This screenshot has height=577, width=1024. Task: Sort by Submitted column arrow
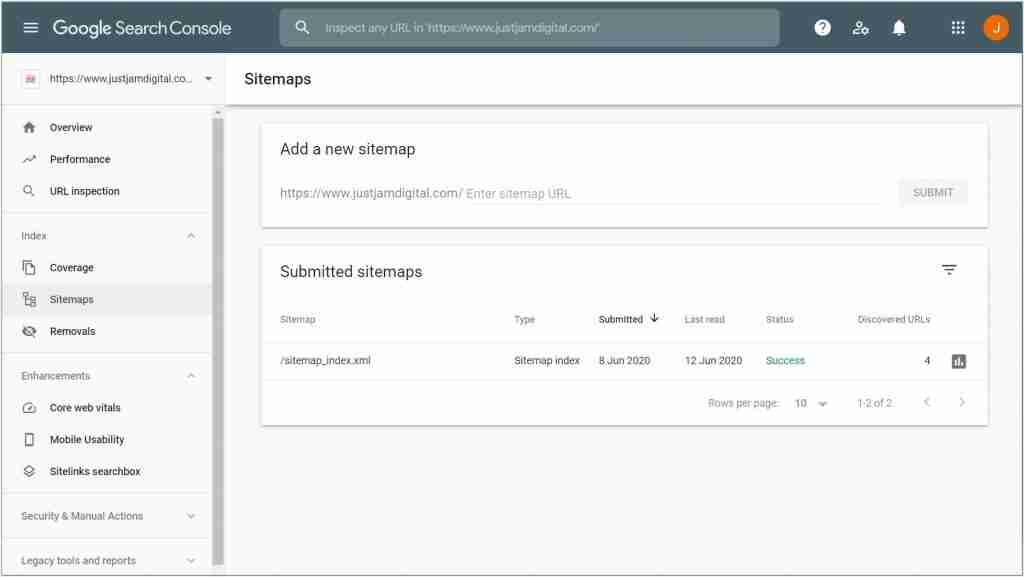point(654,319)
